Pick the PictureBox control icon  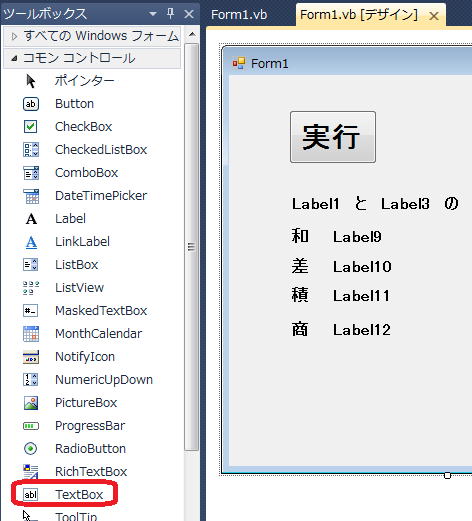point(31,403)
